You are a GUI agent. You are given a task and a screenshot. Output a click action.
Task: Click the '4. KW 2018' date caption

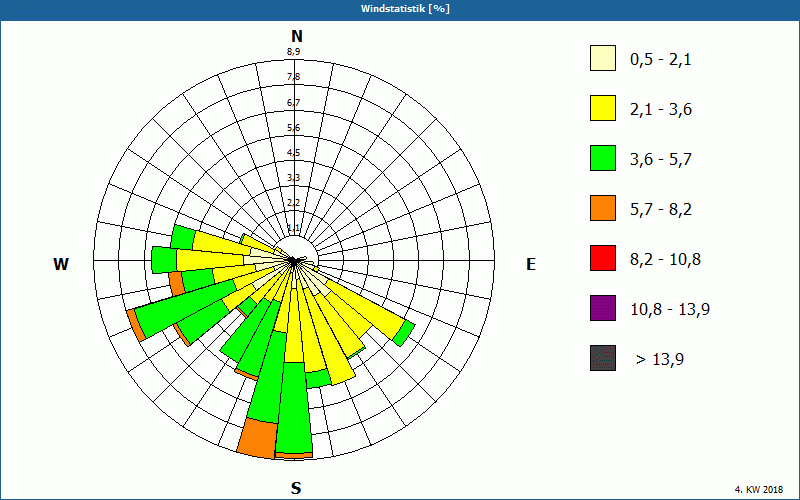[x=758, y=489]
